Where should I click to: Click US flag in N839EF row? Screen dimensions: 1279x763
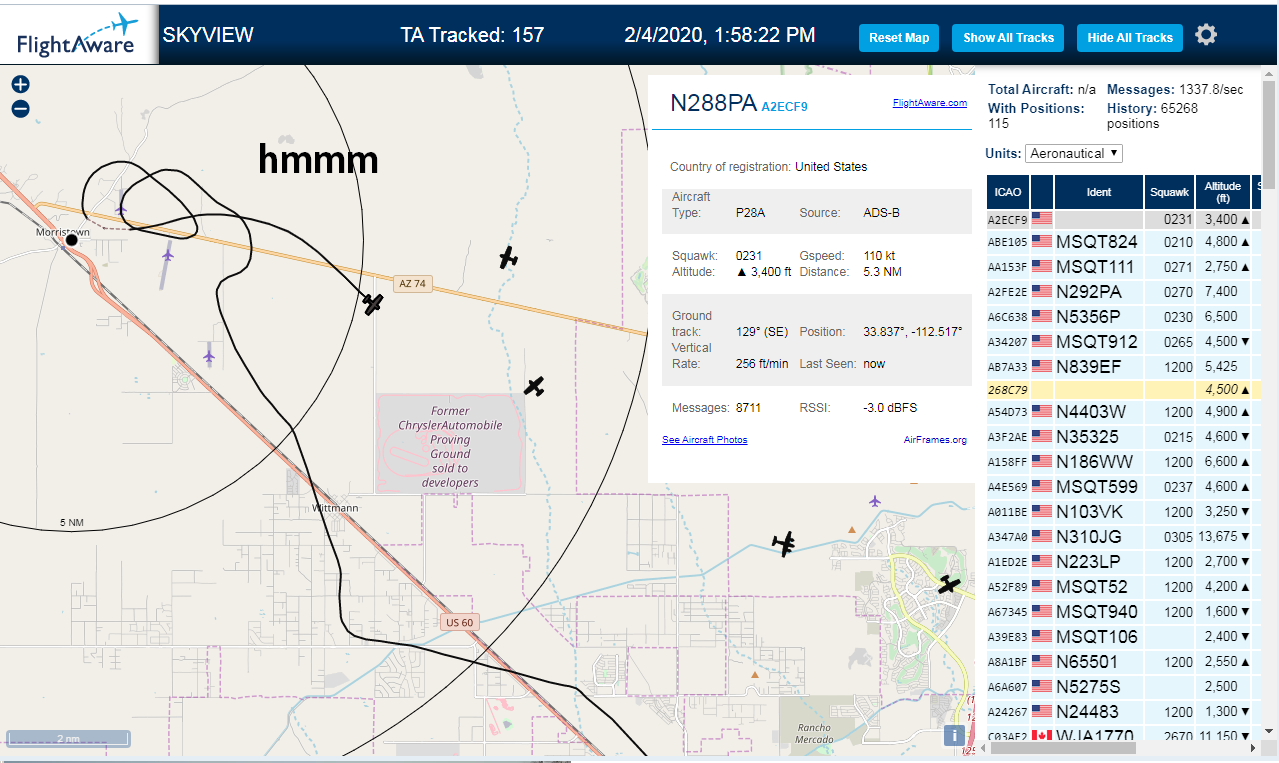click(1042, 367)
